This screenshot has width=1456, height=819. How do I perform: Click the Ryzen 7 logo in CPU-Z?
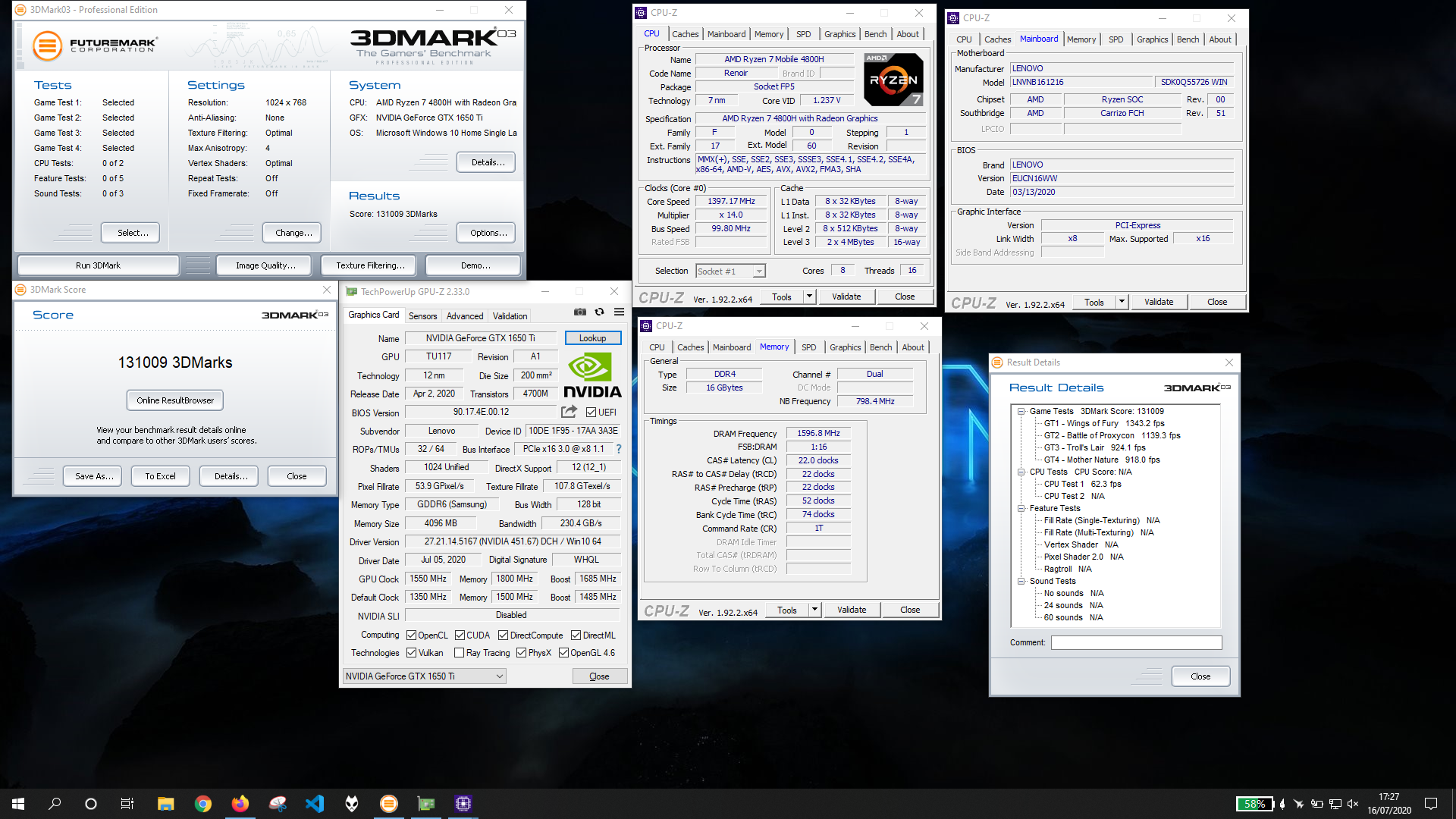coord(893,79)
